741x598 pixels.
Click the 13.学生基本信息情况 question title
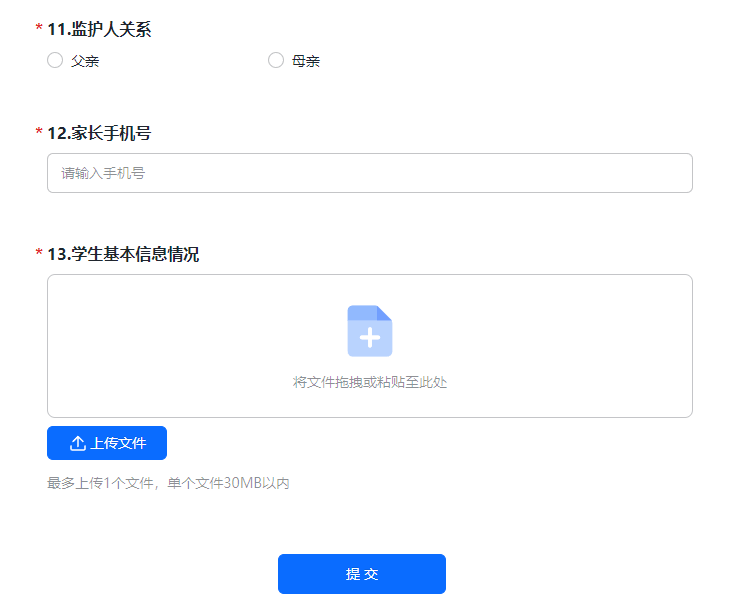[x=123, y=255]
